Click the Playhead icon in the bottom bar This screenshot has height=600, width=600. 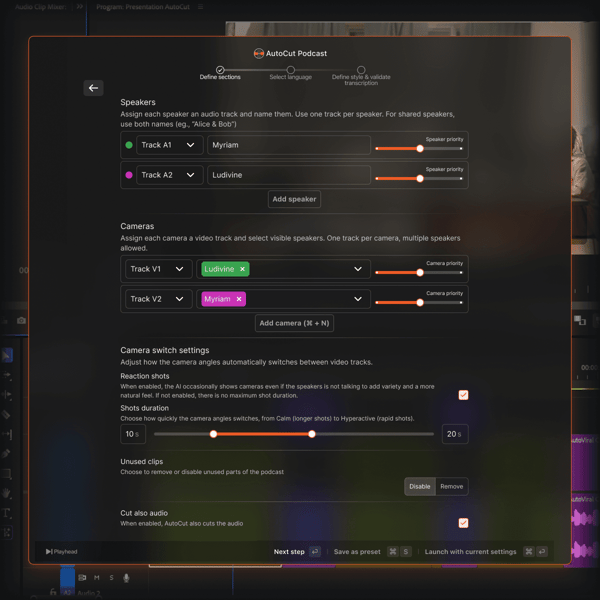pos(49,551)
